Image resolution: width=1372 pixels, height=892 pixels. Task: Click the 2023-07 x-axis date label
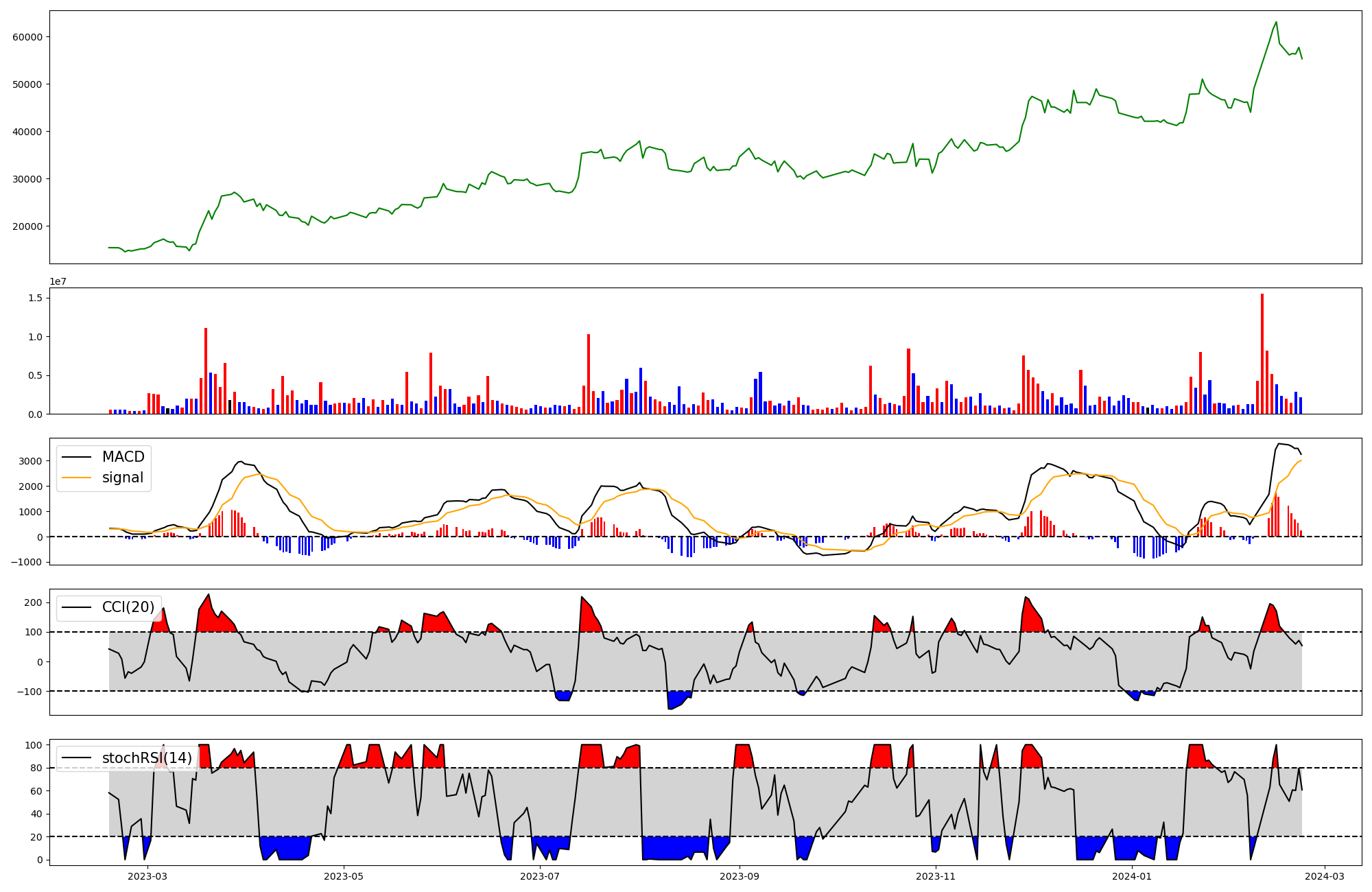coord(541,876)
